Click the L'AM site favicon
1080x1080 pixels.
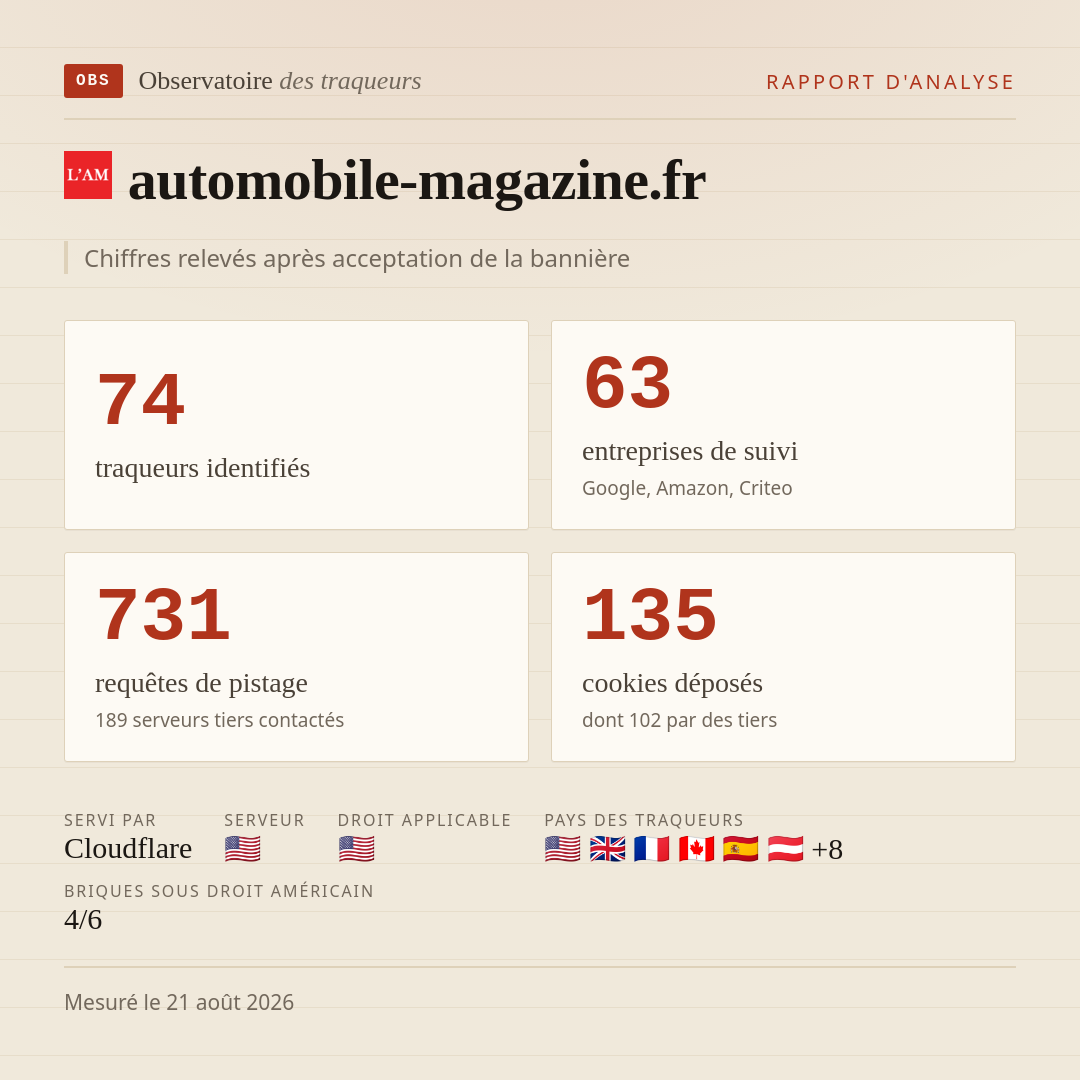coord(88,175)
